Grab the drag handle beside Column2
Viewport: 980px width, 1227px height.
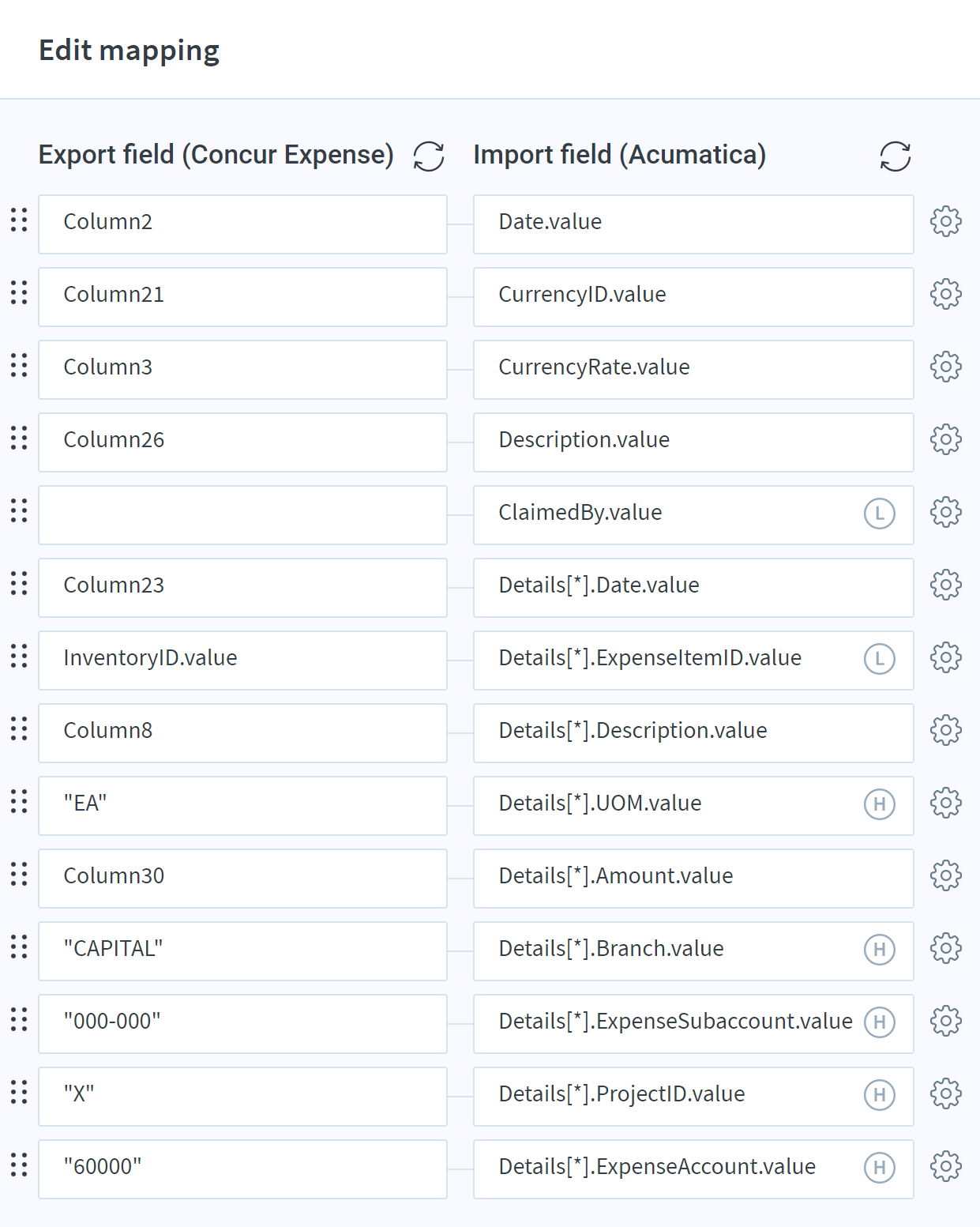click(x=19, y=220)
